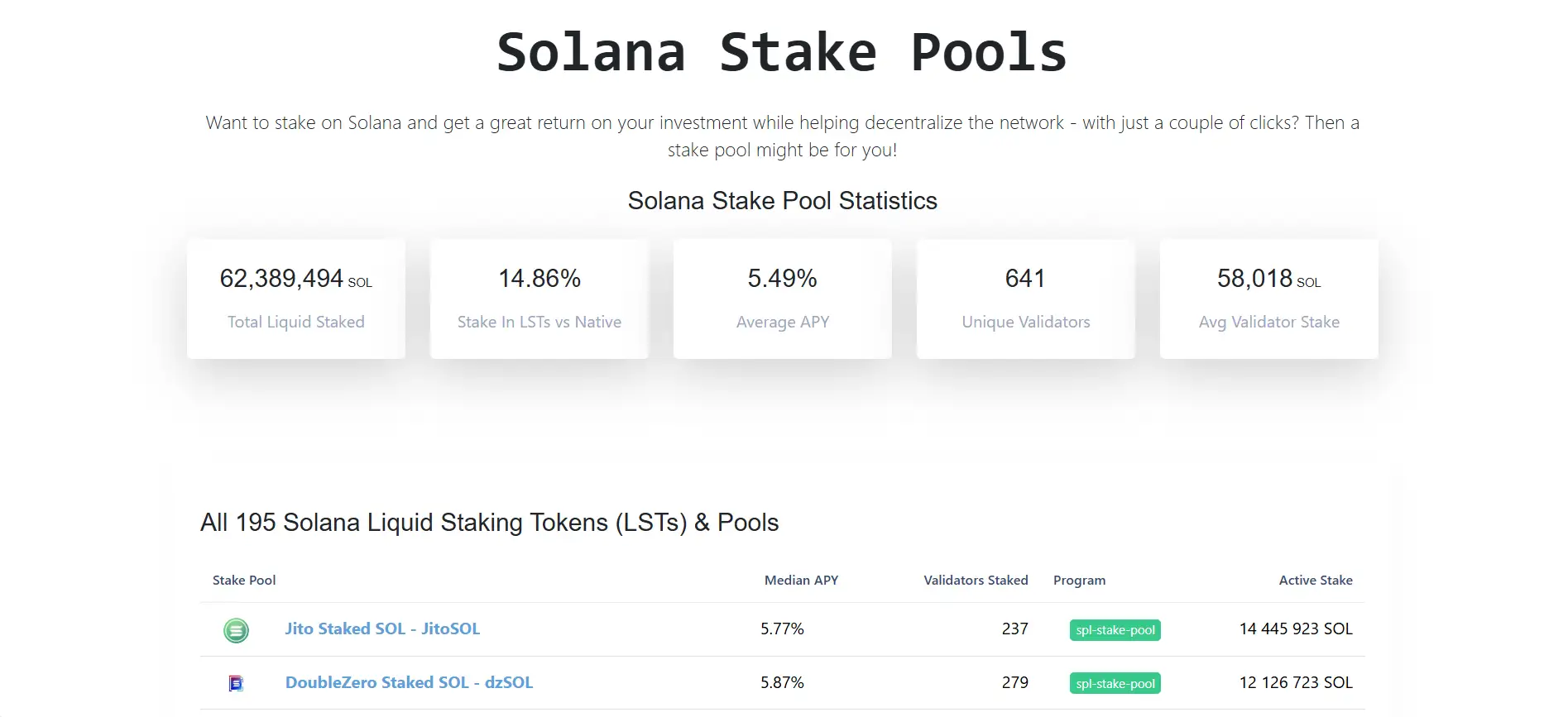Click the dzSOL token logo icon
Screen dimensions: 1568x717
(236, 683)
